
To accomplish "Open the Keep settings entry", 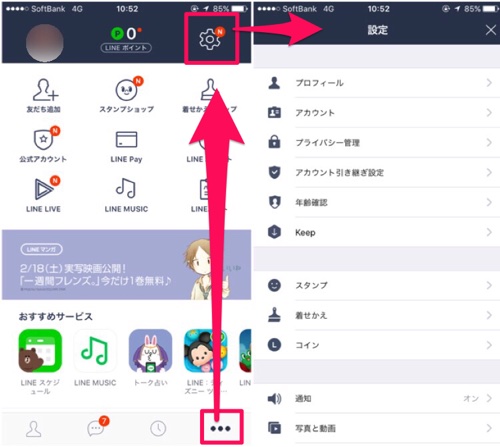I will click(377, 232).
